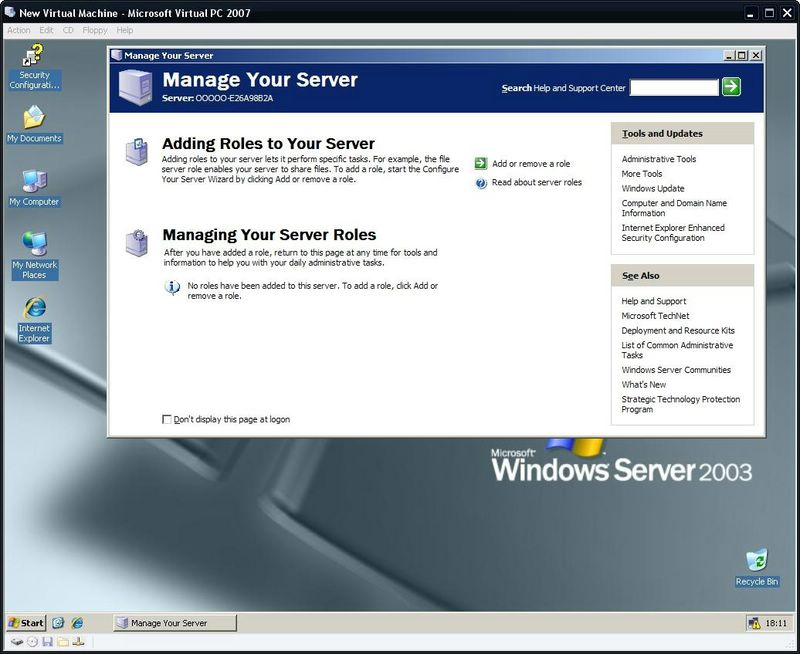Open Computer and Domain Name Information link
This screenshot has height=654, width=800.
674,208
